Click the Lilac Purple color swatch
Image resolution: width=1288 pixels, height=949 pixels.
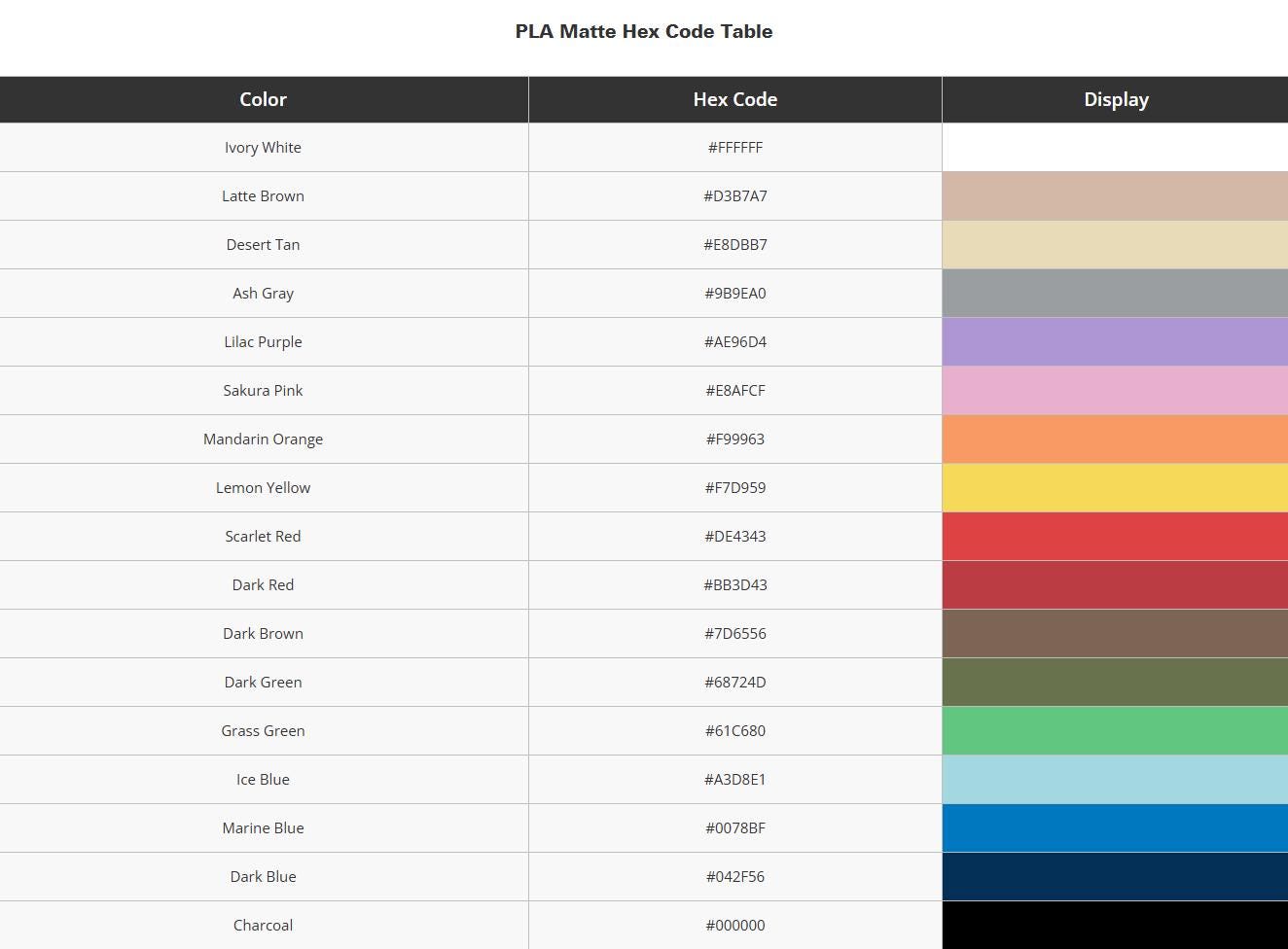1115,342
